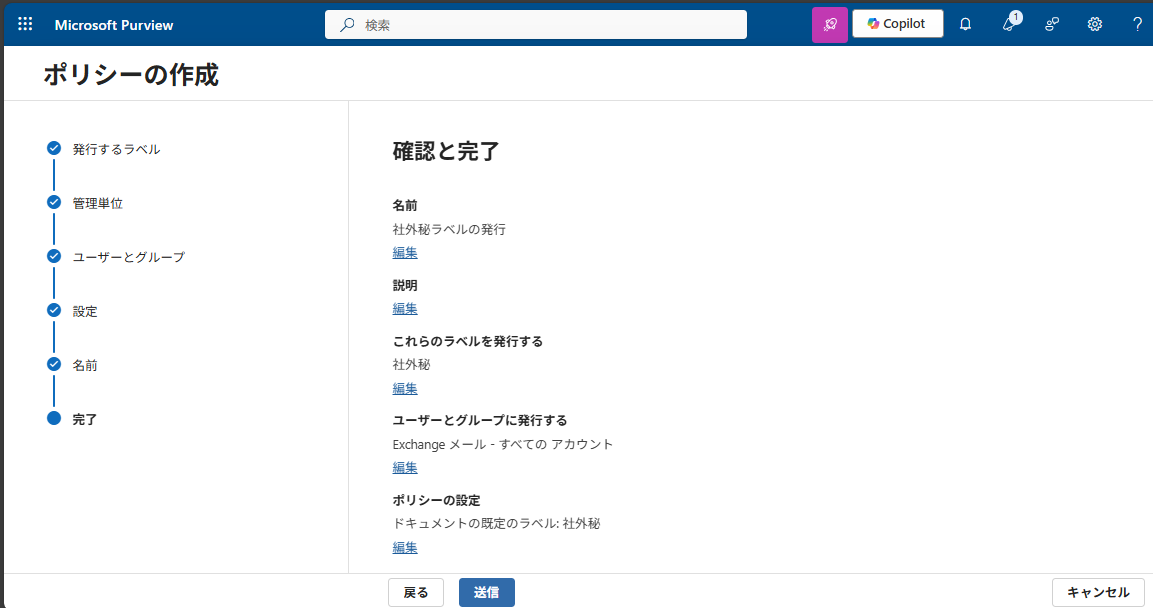Return to the 設定 wizard step
The image size is (1153, 608).
pos(85,311)
